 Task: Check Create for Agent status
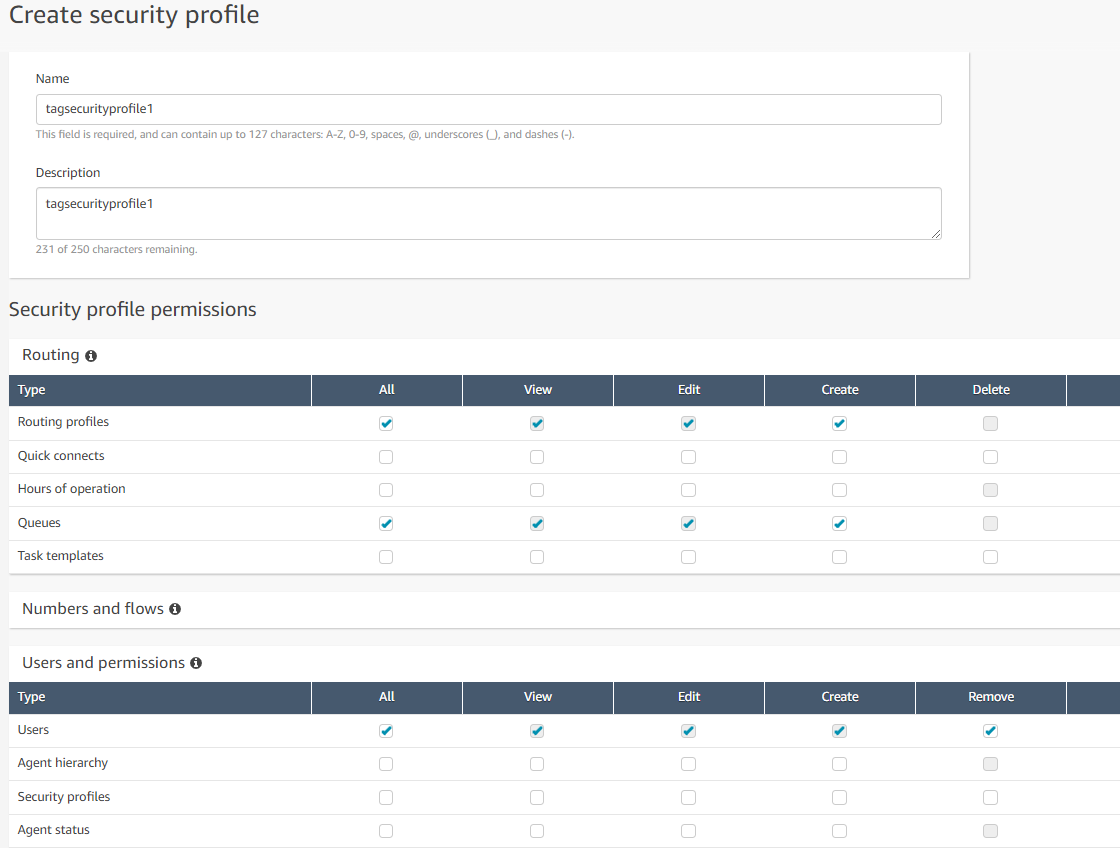(x=839, y=831)
